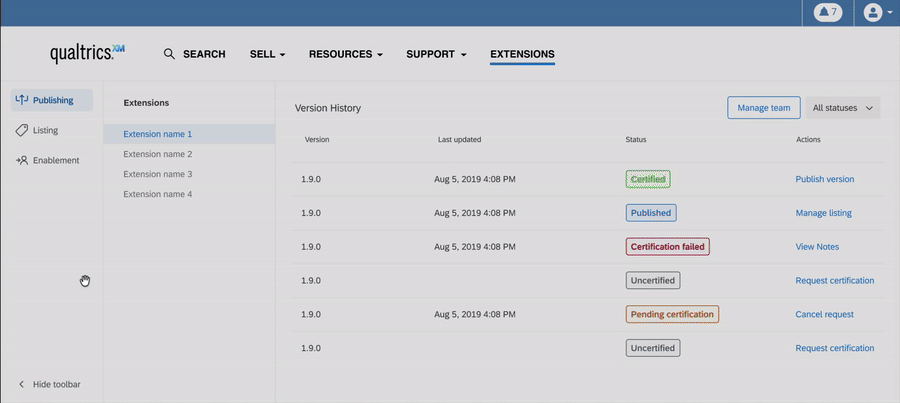Click the Publish version link
Image resolution: width=900 pixels, height=403 pixels.
coord(825,179)
